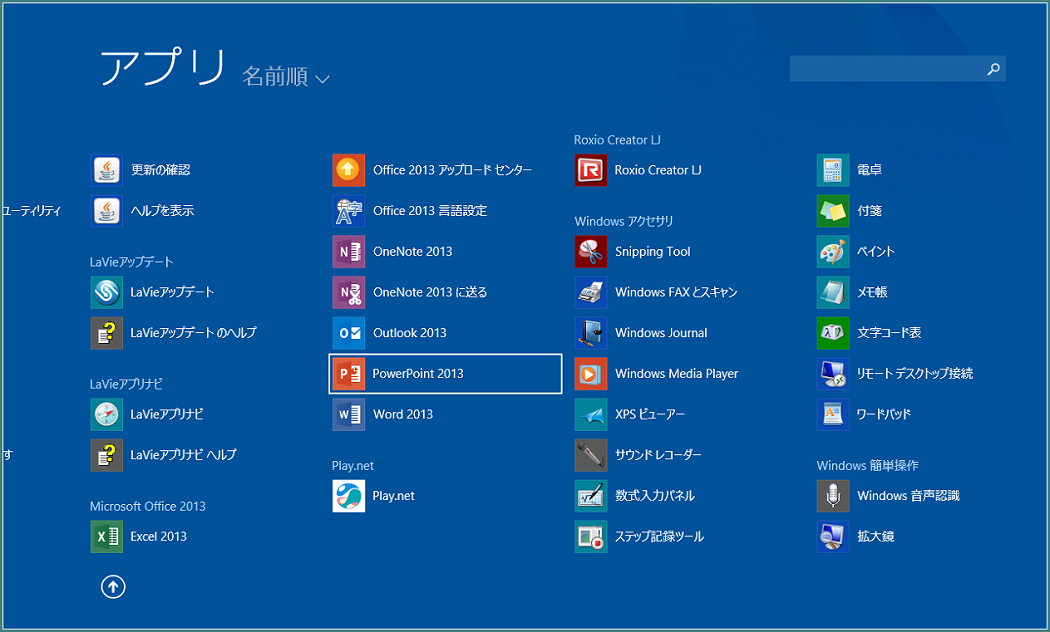Open Windows 音声認識 microphone icon
This screenshot has width=1050, height=632.
(833, 496)
